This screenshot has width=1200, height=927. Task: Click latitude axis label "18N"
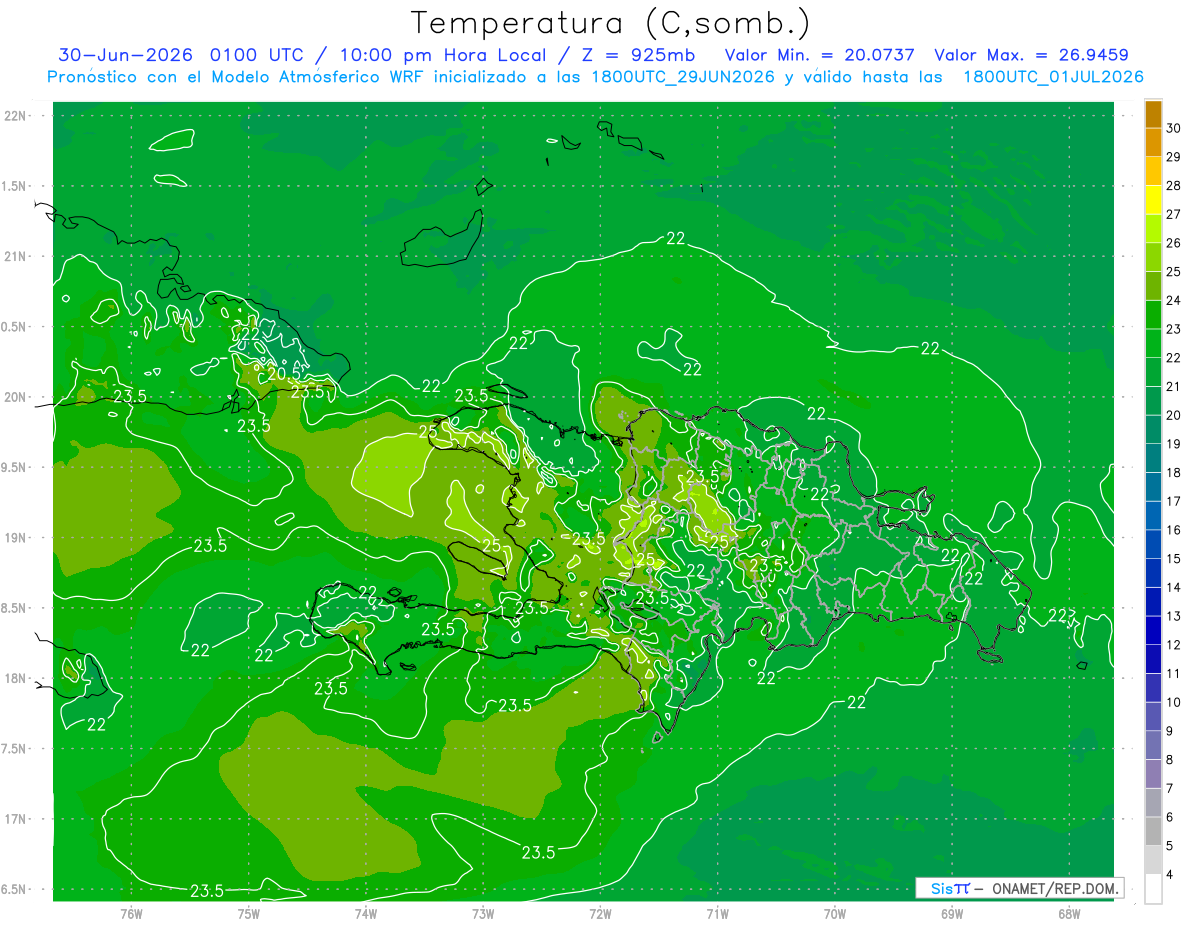[17, 679]
